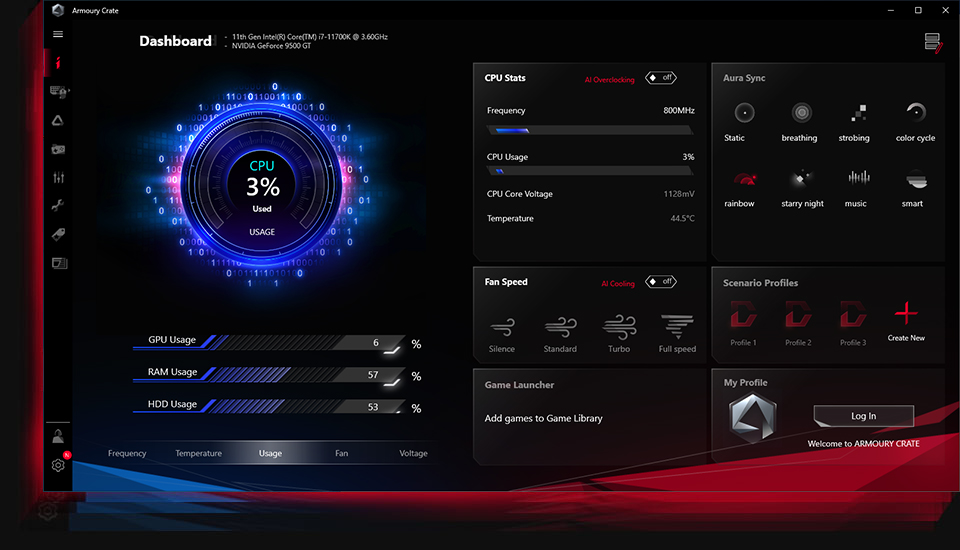
Task: Open the Tools wrench sidebar icon
Action: 58,206
